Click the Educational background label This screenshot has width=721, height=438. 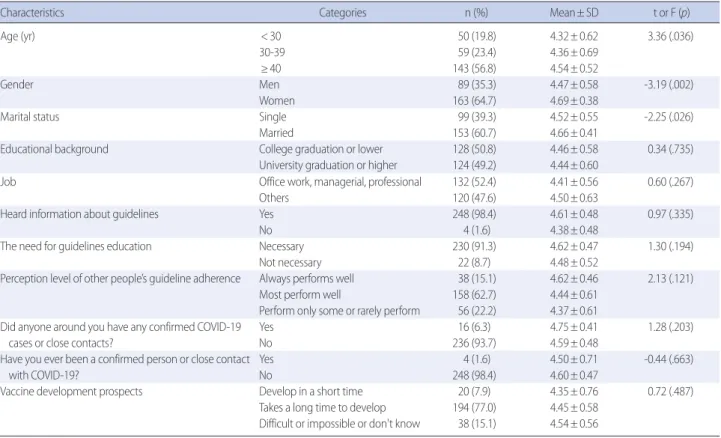click(x=54, y=149)
